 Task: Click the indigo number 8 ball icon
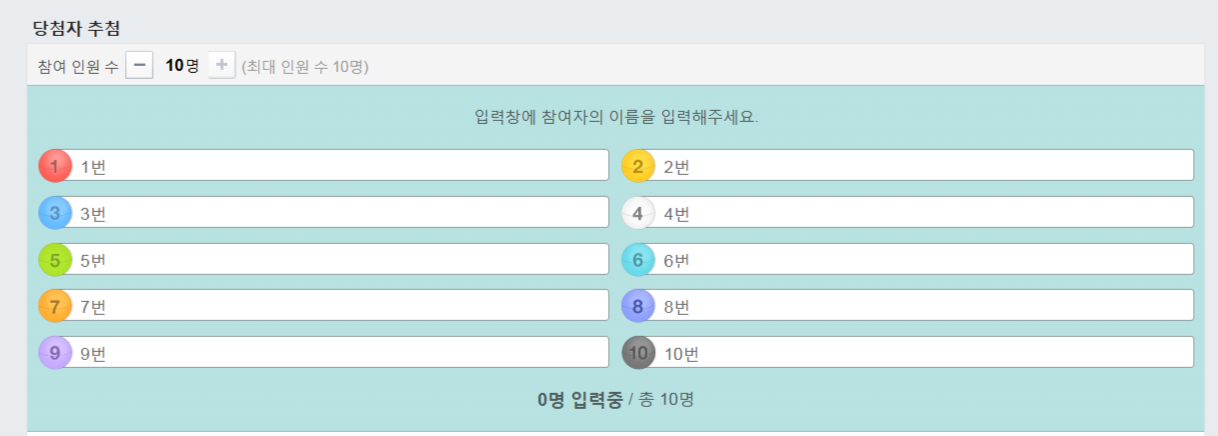tap(638, 305)
